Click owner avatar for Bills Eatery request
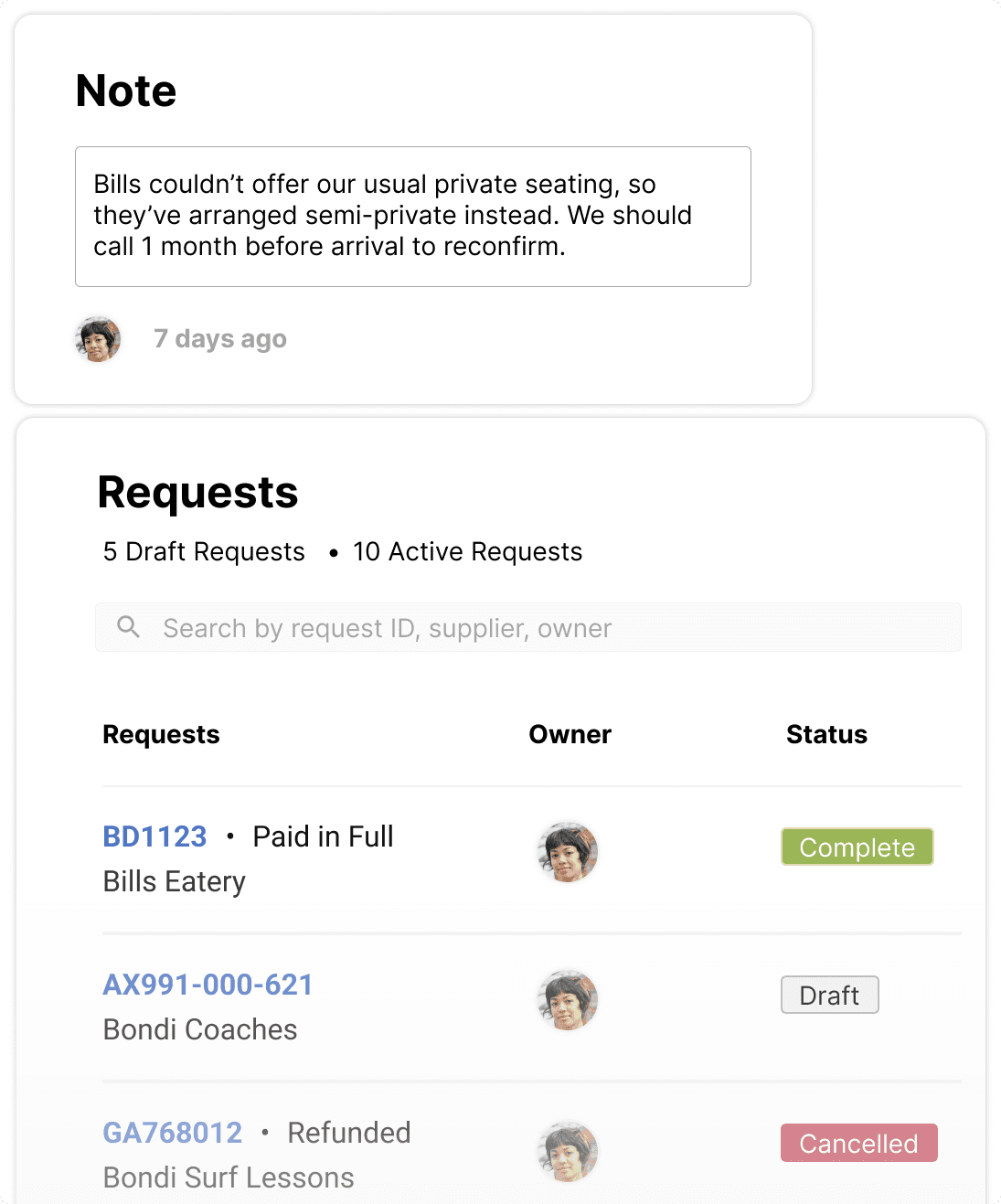1001x1204 pixels. click(568, 852)
